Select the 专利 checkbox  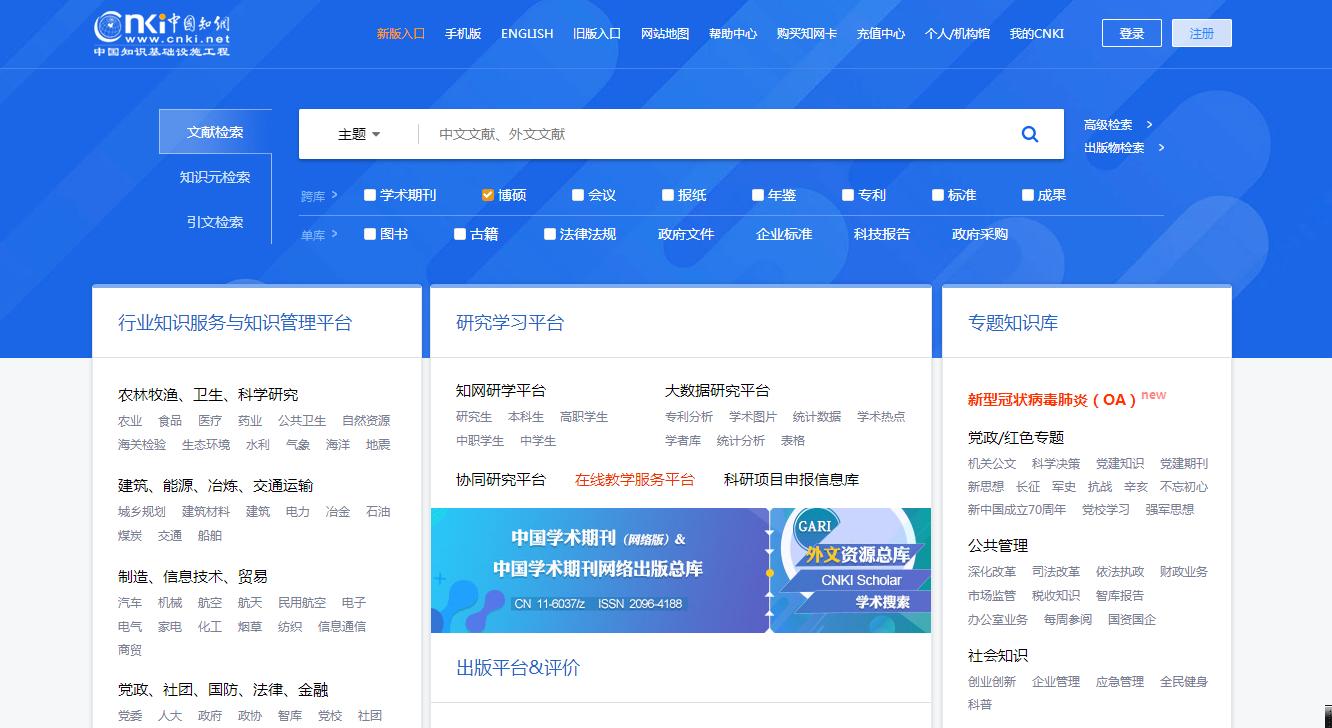848,195
